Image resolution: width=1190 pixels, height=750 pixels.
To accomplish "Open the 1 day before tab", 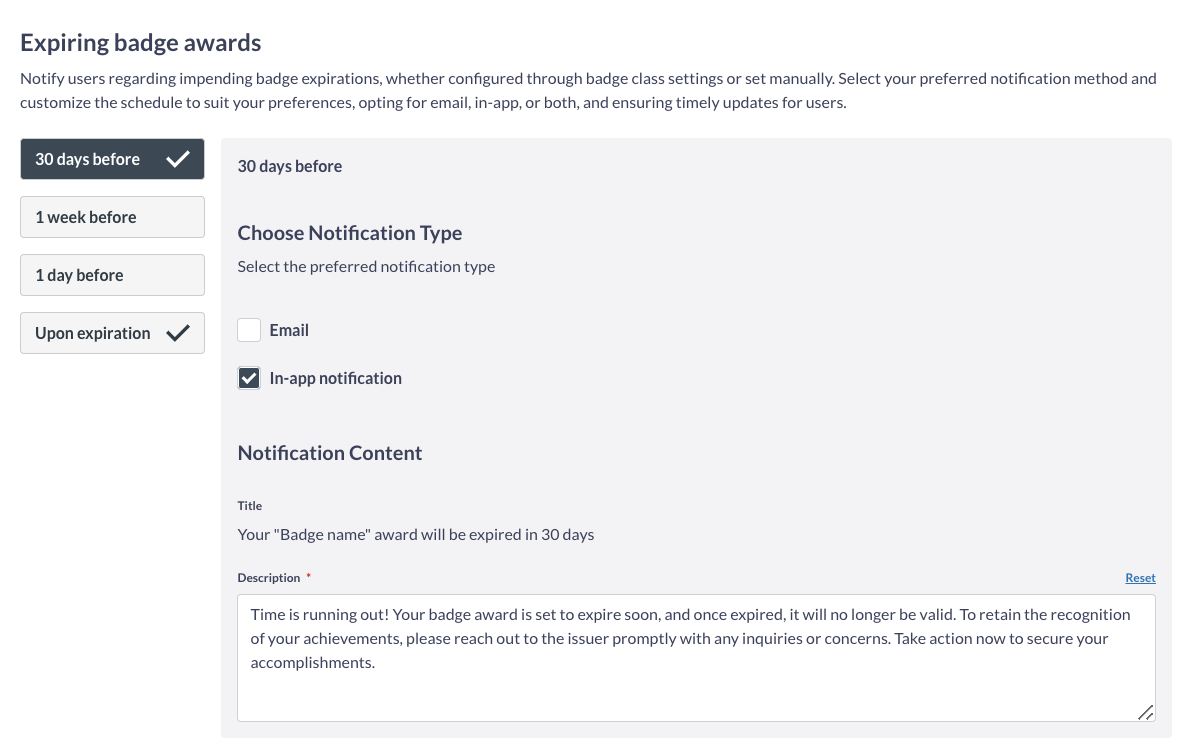I will [112, 275].
